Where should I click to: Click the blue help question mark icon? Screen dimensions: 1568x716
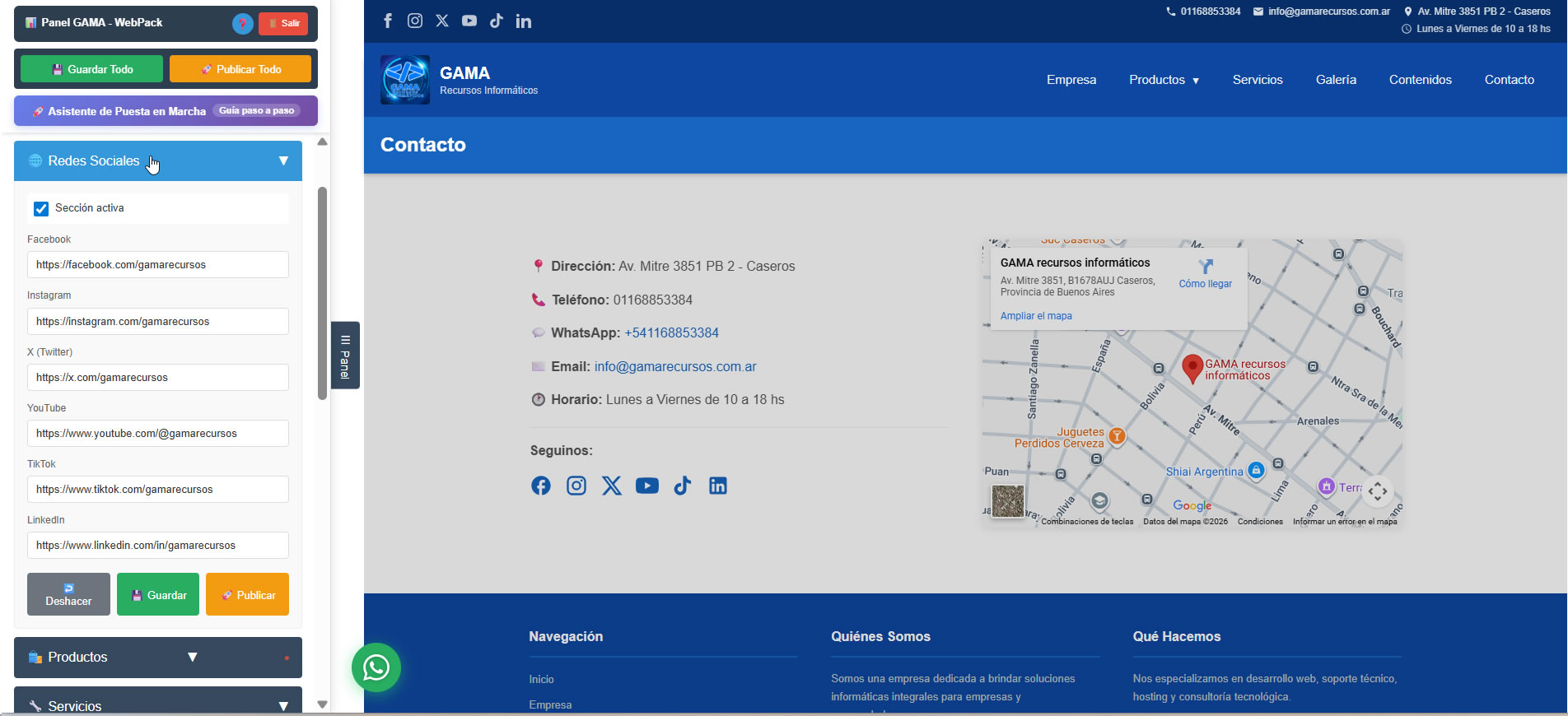pyautogui.click(x=242, y=24)
